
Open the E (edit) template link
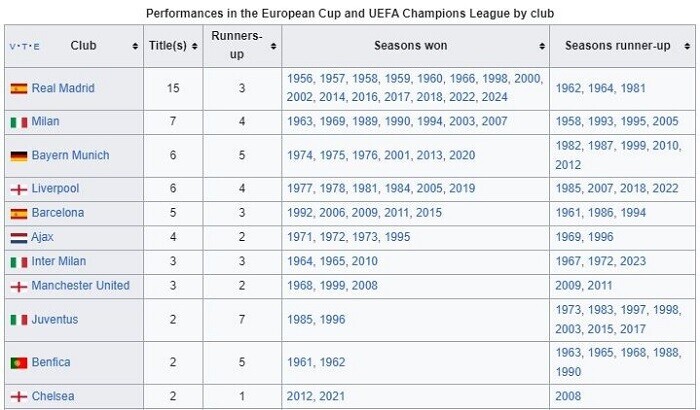click(x=36, y=46)
